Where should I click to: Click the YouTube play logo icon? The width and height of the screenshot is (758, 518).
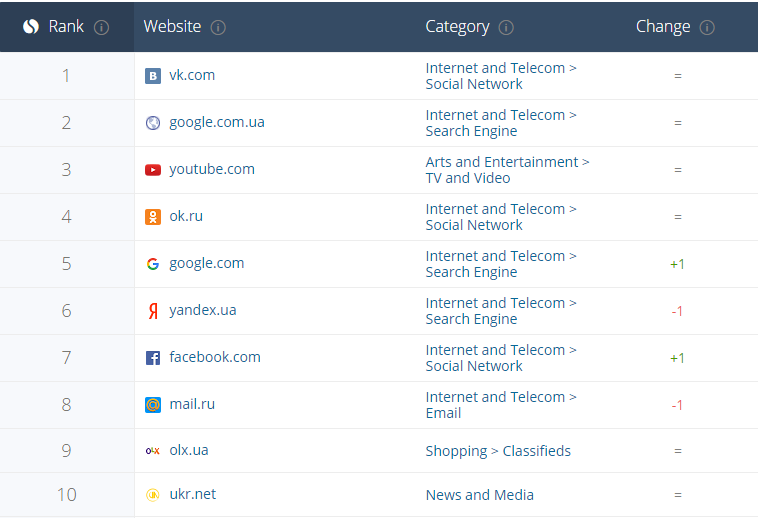[x=152, y=170]
